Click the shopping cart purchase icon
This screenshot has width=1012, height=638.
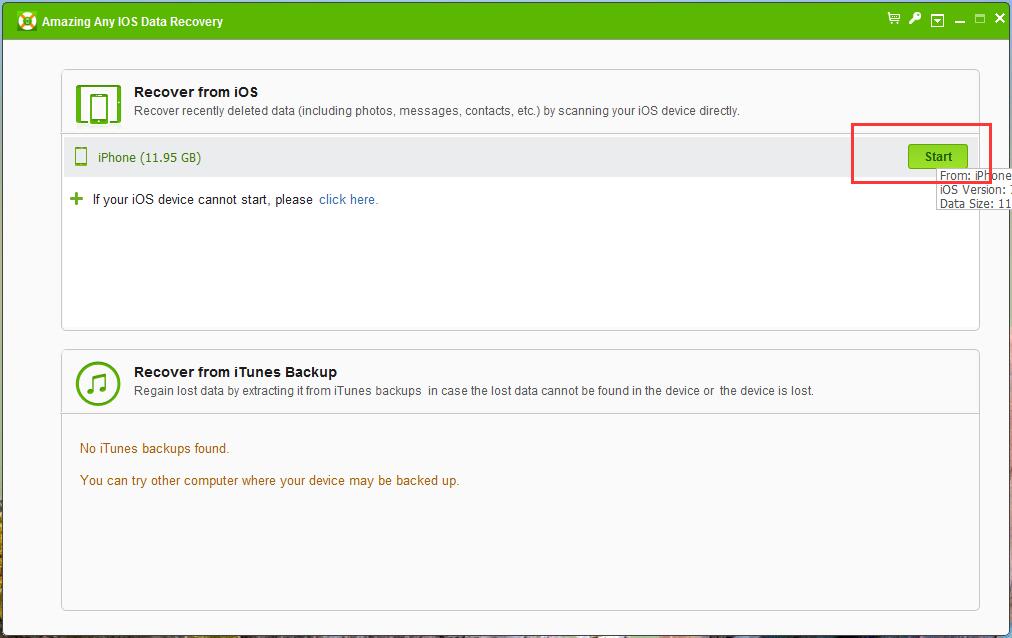[894, 19]
